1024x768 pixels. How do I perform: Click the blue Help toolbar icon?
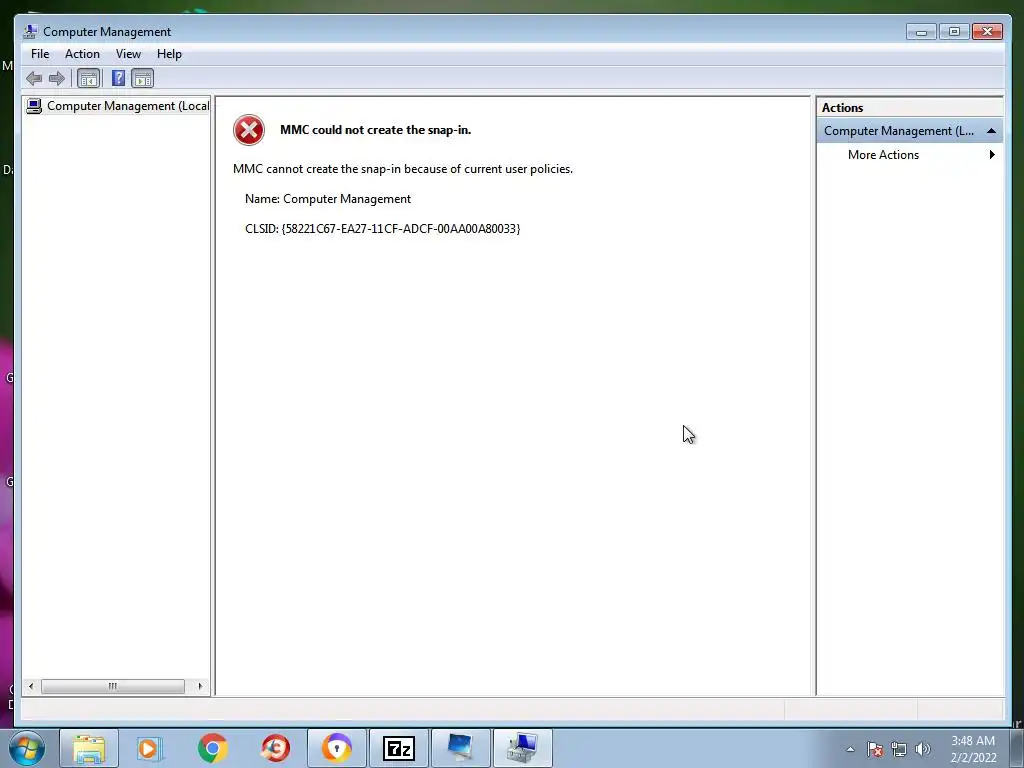click(118, 78)
